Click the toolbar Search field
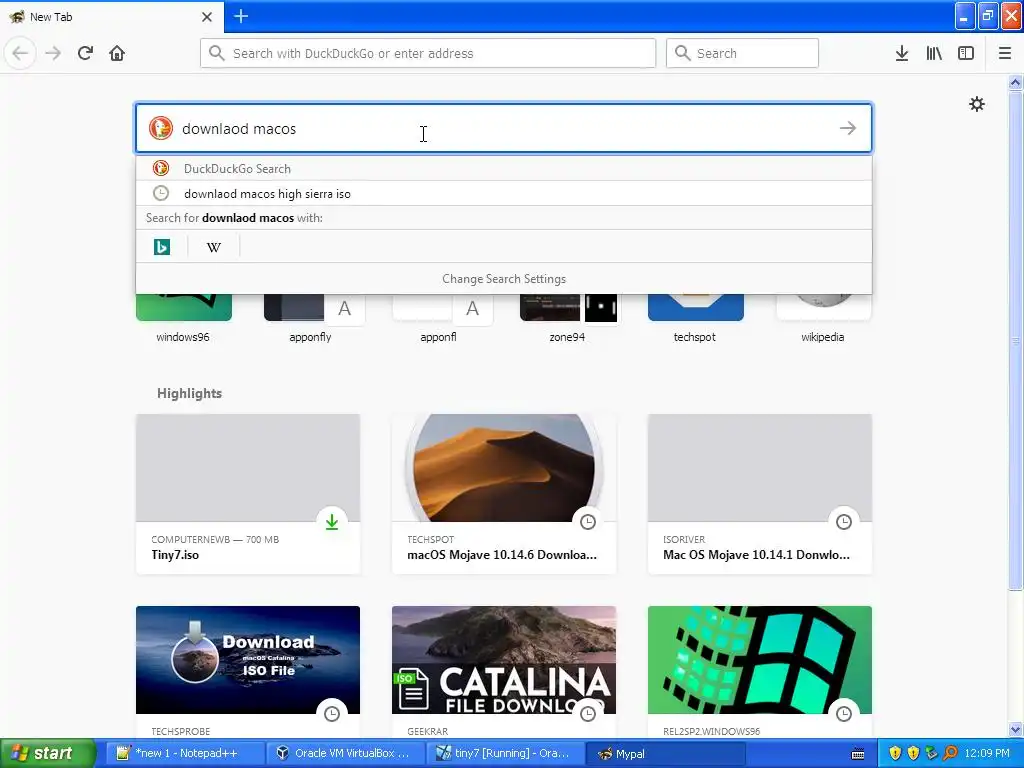 [x=742, y=53]
